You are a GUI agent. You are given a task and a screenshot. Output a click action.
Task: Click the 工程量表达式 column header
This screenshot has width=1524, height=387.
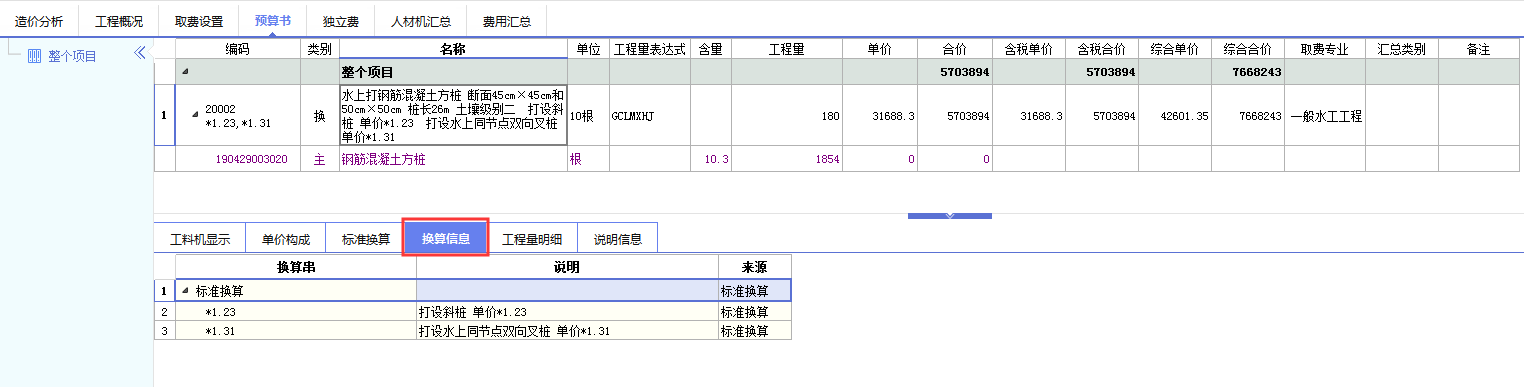(650, 49)
